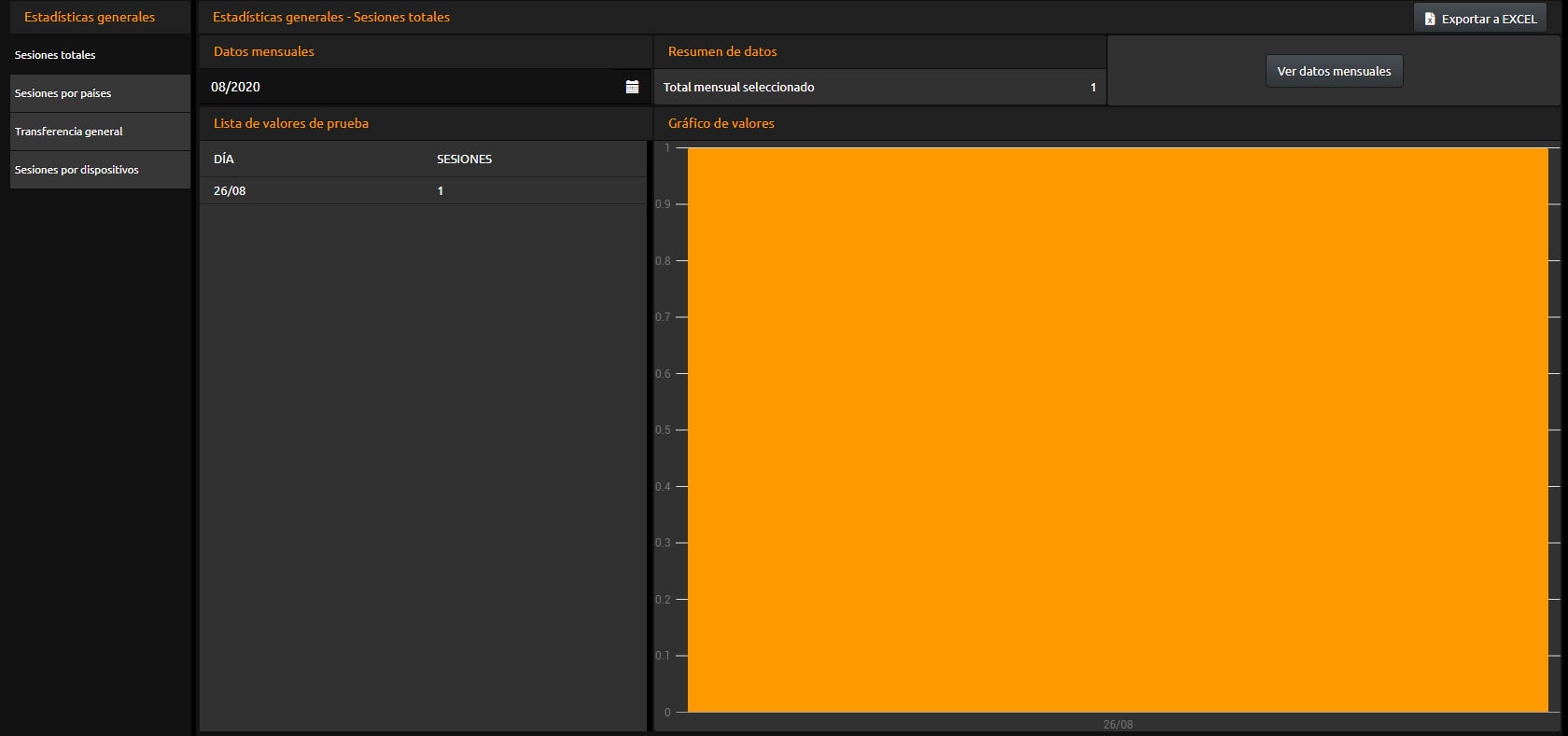Screen dimensions: 1568x736
Task: Click the Estadísticas generales sidebar title
Action: pos(90,17)
